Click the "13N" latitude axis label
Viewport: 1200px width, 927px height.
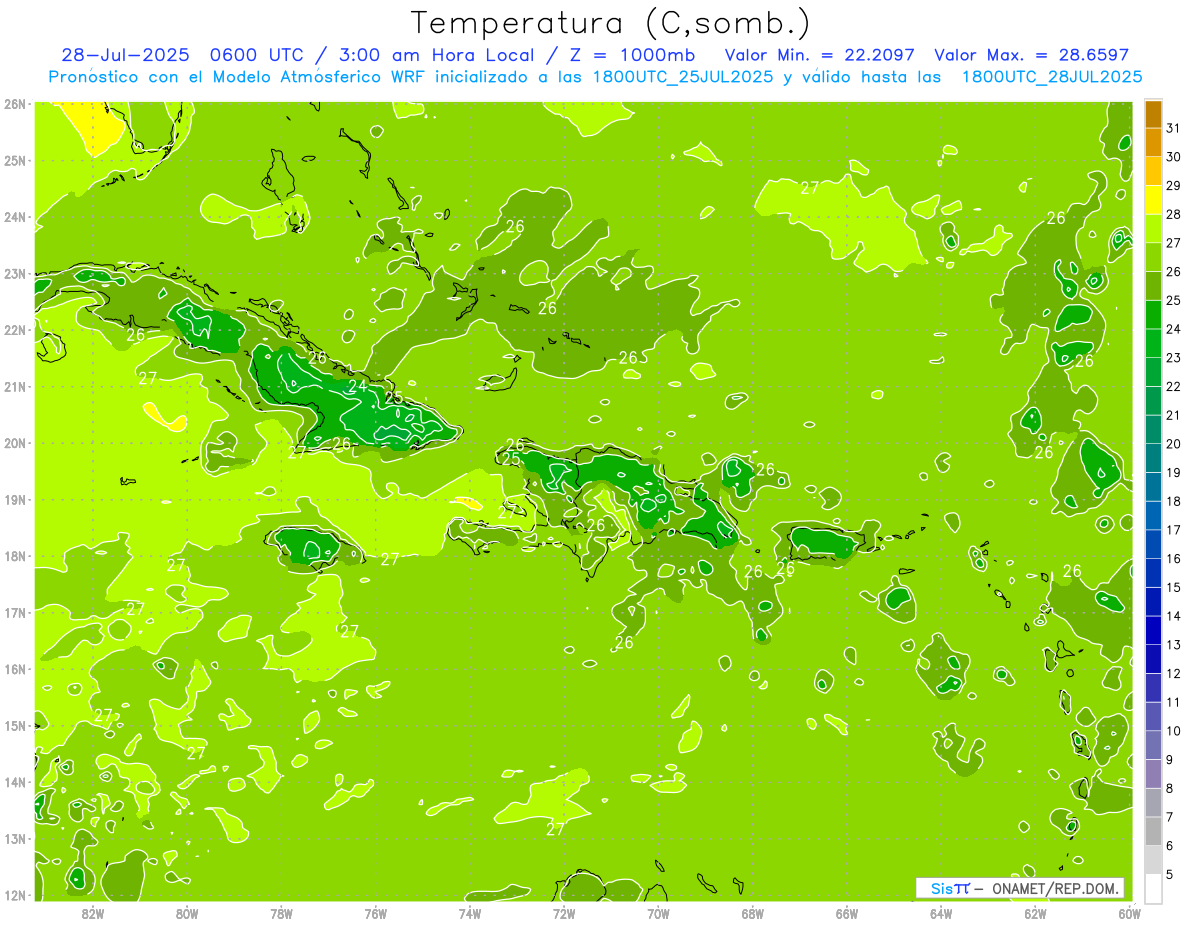click(14, 838)
